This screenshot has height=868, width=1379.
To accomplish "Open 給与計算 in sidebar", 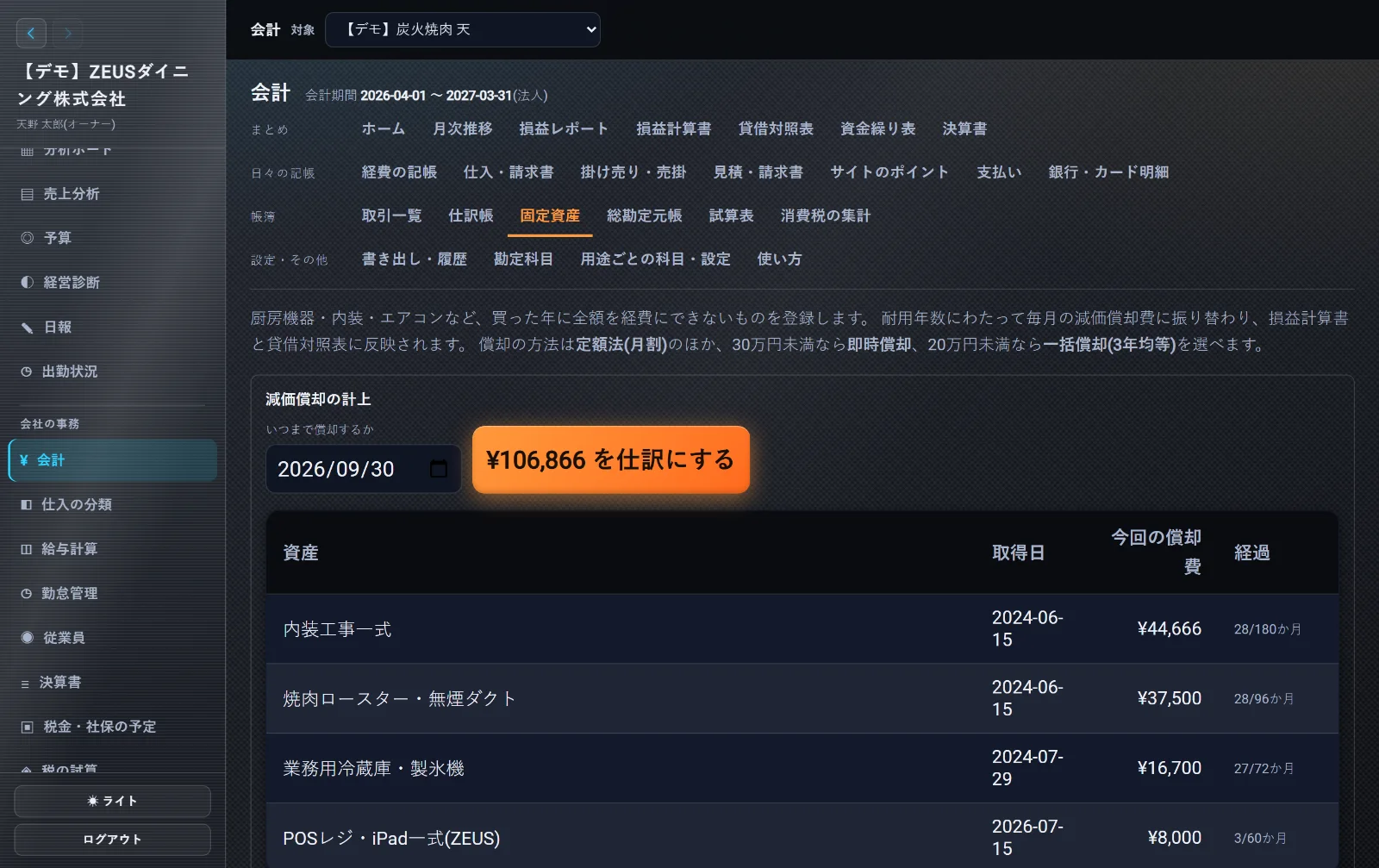I will click(112, 549).
